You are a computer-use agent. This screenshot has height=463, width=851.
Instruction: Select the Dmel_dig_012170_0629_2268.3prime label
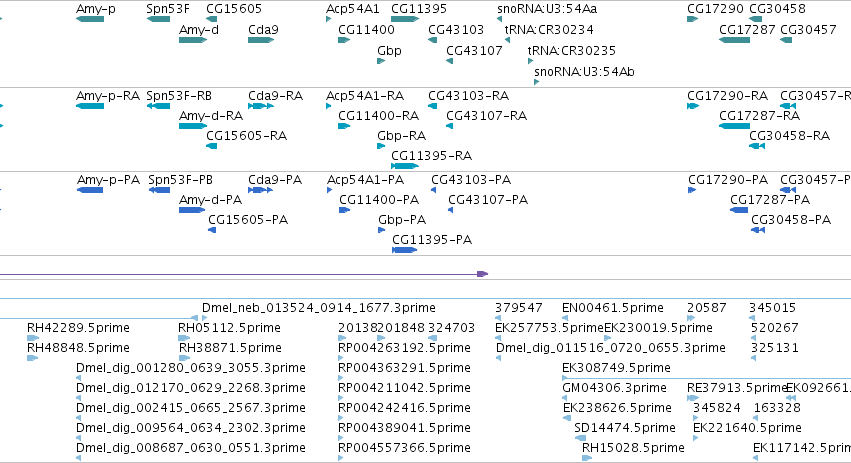tap(190, 388)
